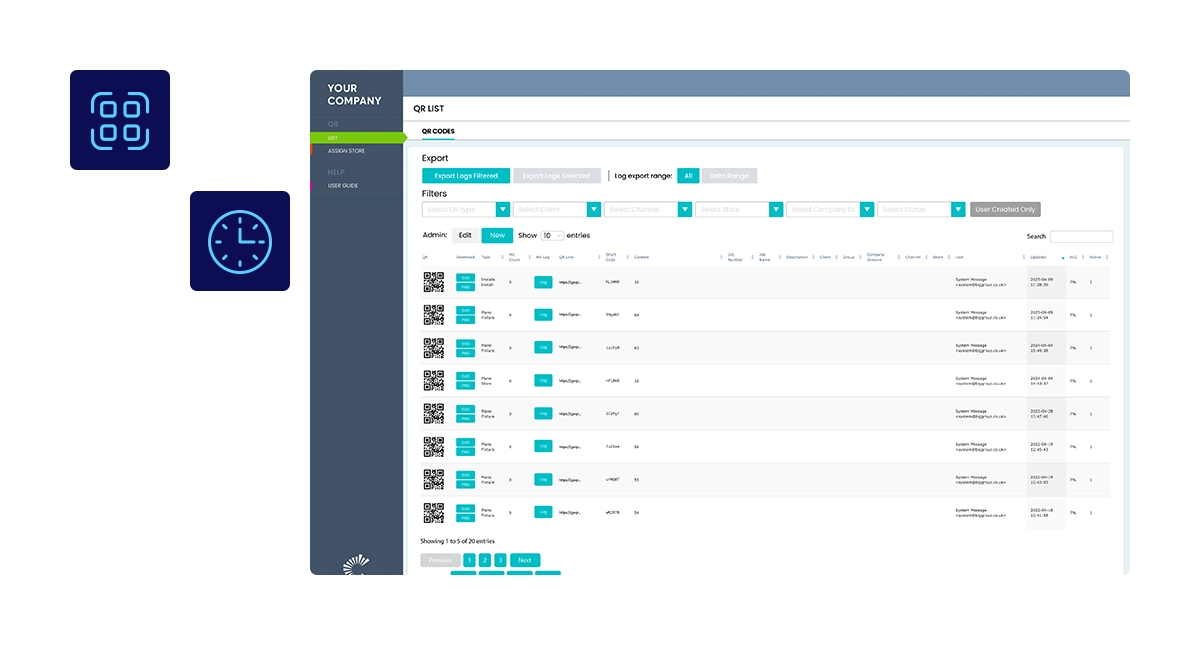
Task: Open QR code image in content 55 row
Action: point(433,480)
